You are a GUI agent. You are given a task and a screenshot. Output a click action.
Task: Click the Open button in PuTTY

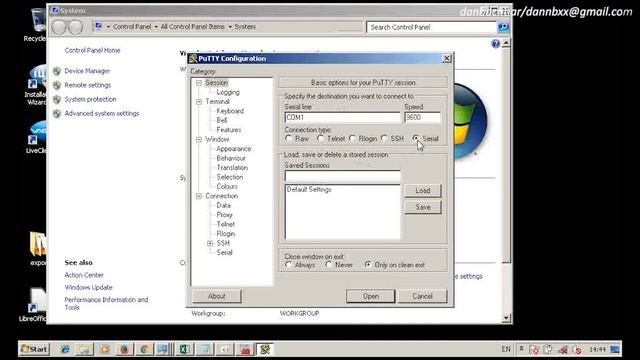371,296
